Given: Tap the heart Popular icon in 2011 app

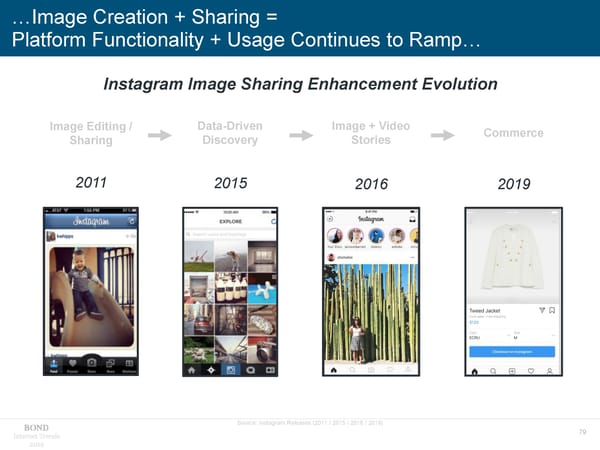Looking at the screenshot, I should pos(70,361).
